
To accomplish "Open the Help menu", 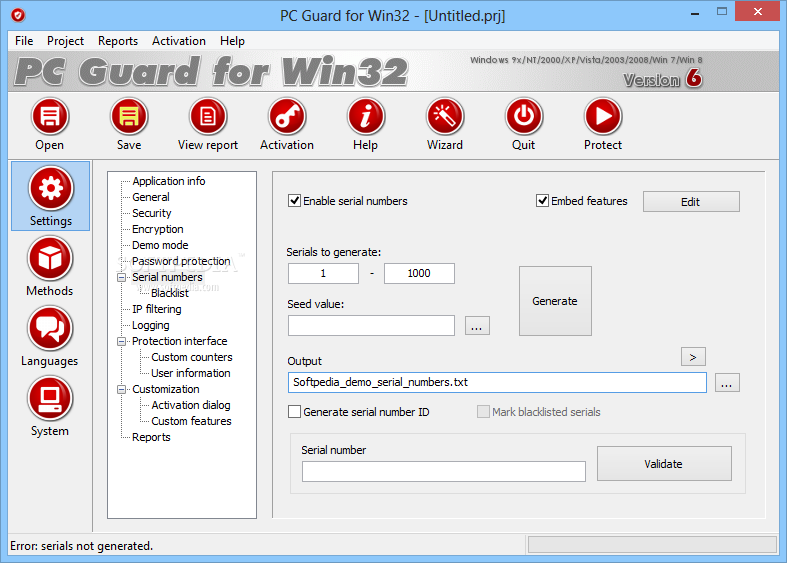I will (232, 41).
